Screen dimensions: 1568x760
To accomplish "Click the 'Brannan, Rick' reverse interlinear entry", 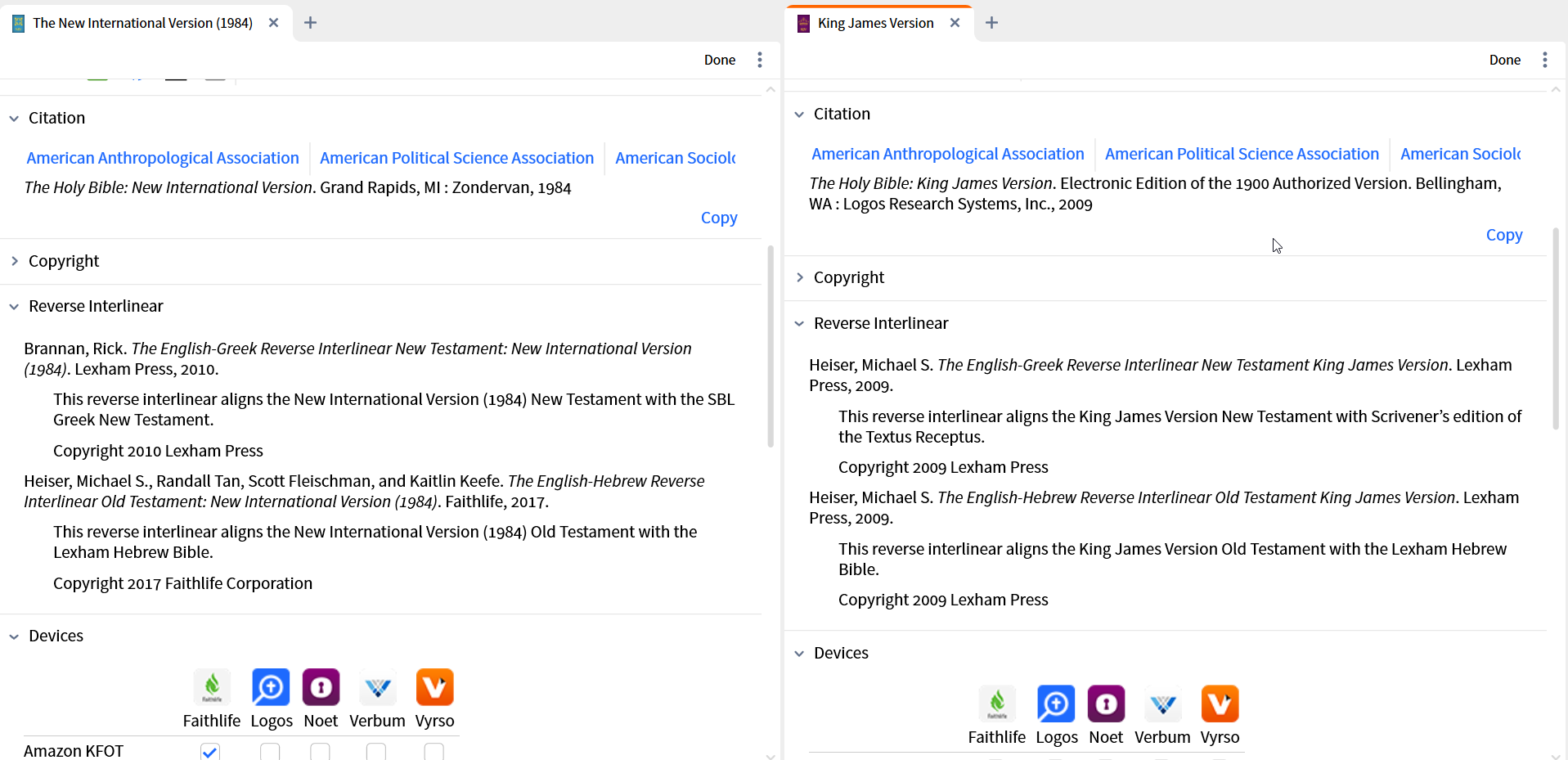I will [357, 358].
